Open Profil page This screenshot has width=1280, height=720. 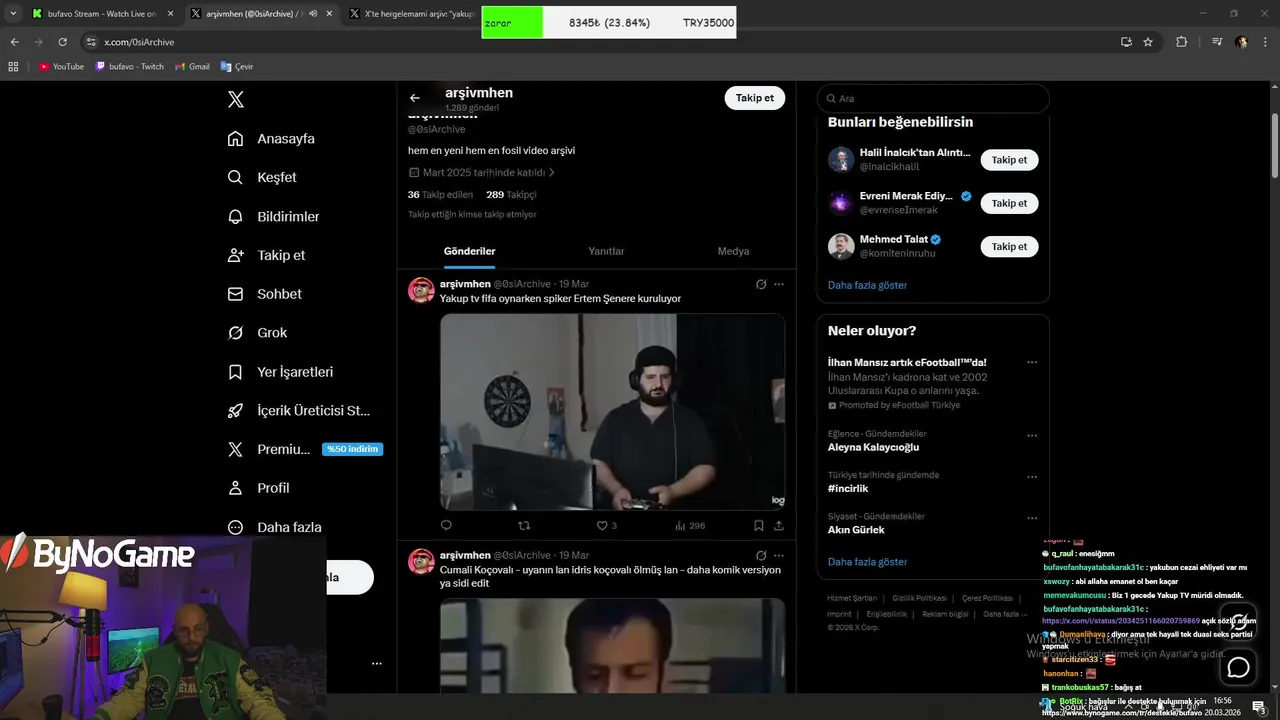[x=258, y=488]
